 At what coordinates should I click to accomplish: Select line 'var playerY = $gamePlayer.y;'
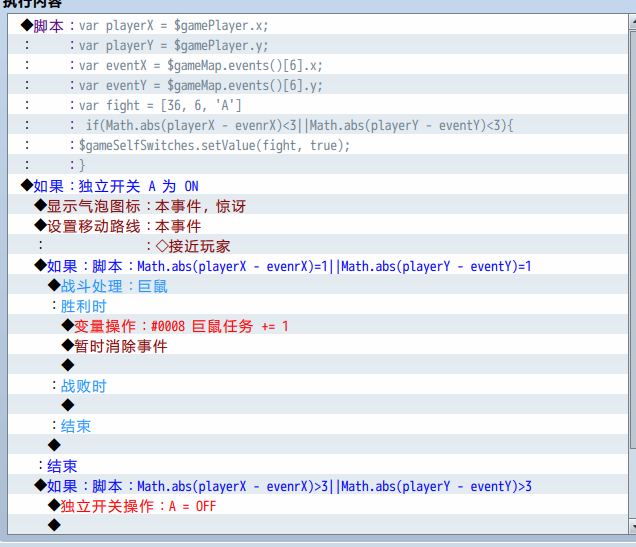pyautogui.click(x=318, y=45)
